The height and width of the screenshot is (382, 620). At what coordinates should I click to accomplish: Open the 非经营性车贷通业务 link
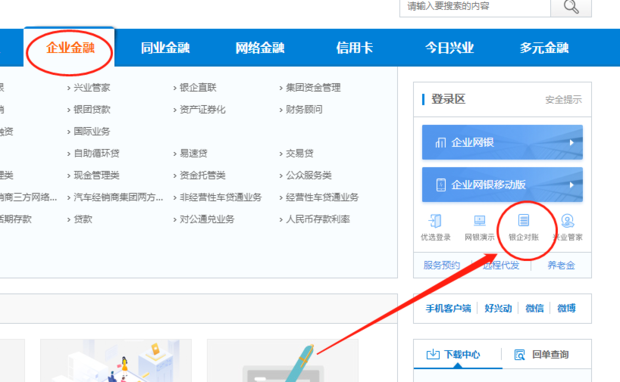pos(221,197)
